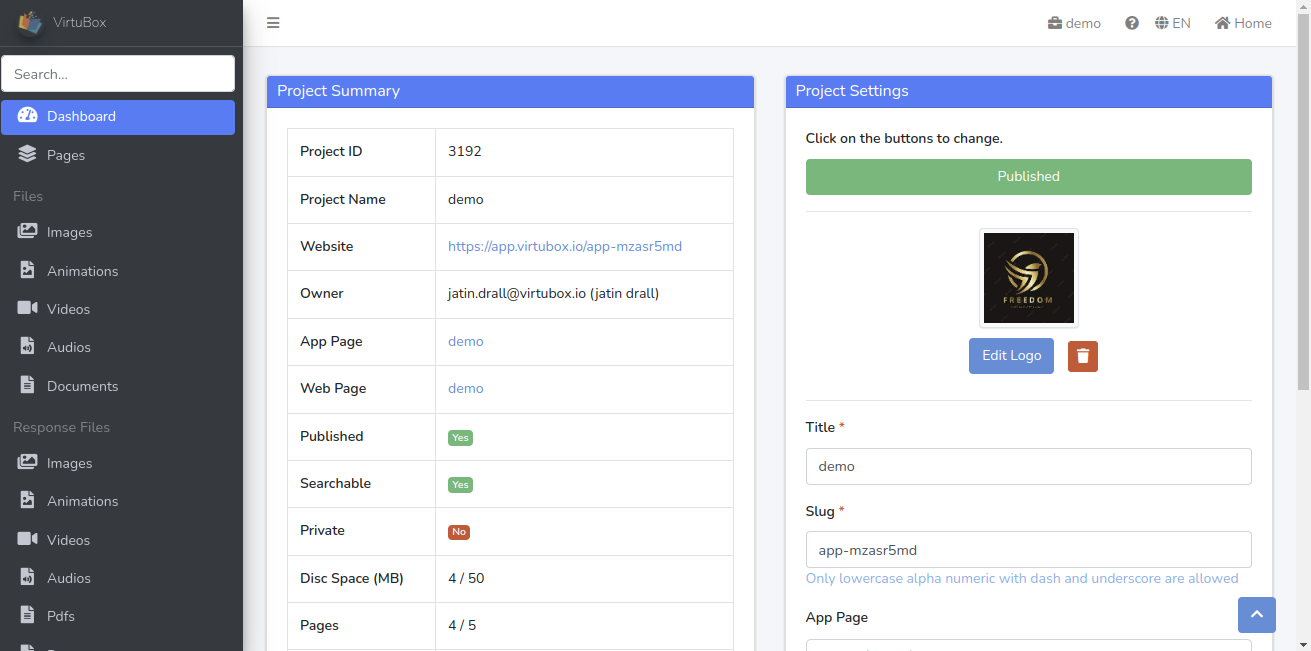Click the Home icon in the header
The height and width of the screenshot is (651, 1311).
(x=1242, y=22)
